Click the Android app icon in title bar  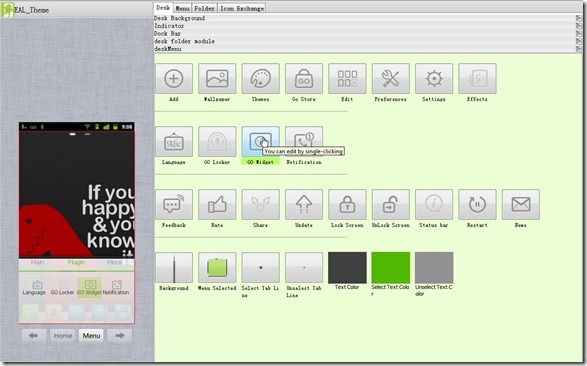pyautogui.click(x=7, y=10)
